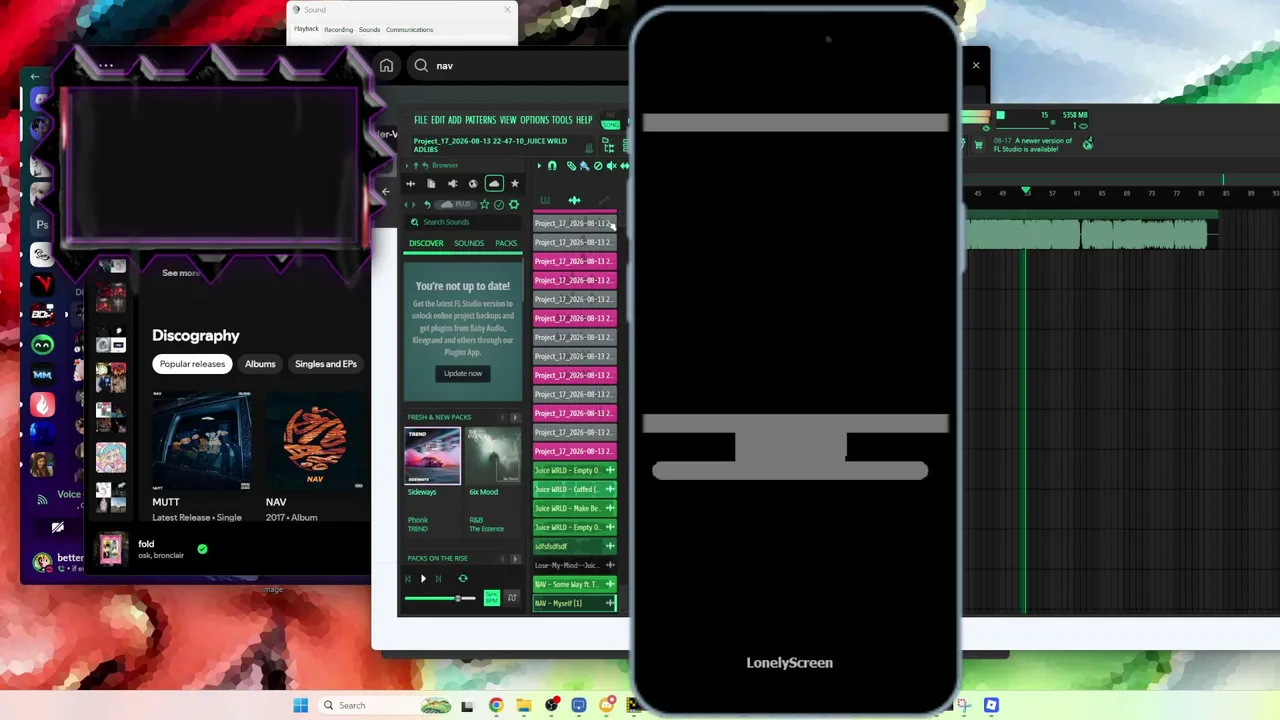
Task: Click the PLUS cloud badge
Action: click(x=455, y=204)
